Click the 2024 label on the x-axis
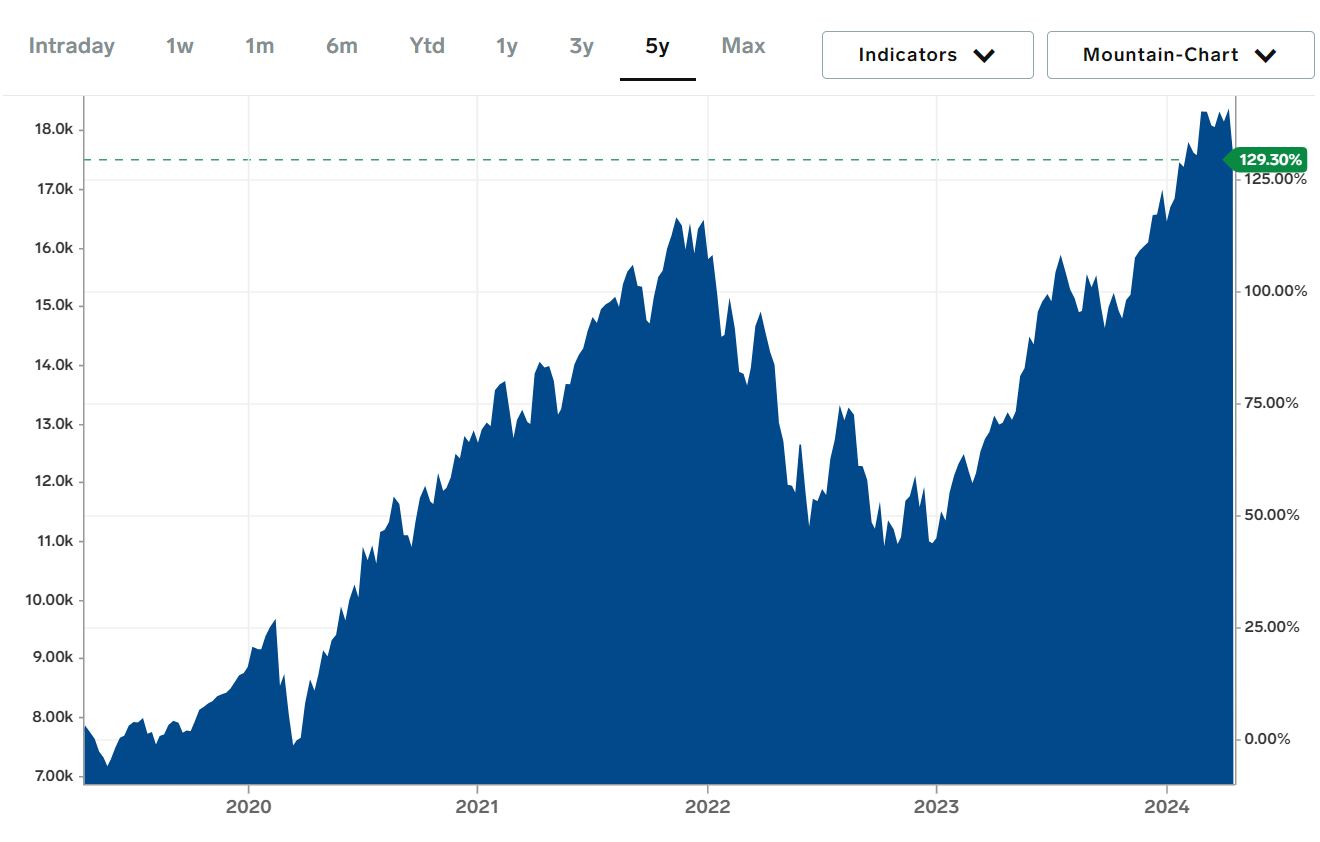Screen dimensions: 1320x842 pyautogui.click(x=1166, y=807)
